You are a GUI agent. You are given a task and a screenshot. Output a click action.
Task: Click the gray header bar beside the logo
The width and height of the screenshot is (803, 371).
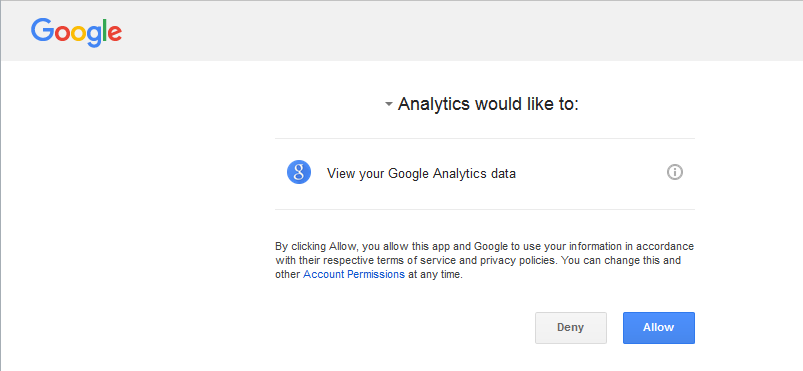(461, 31)
